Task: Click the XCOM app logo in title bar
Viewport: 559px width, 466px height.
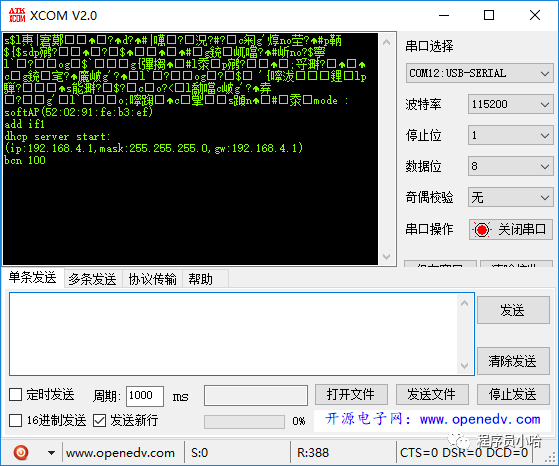Action: pos(17,15)
